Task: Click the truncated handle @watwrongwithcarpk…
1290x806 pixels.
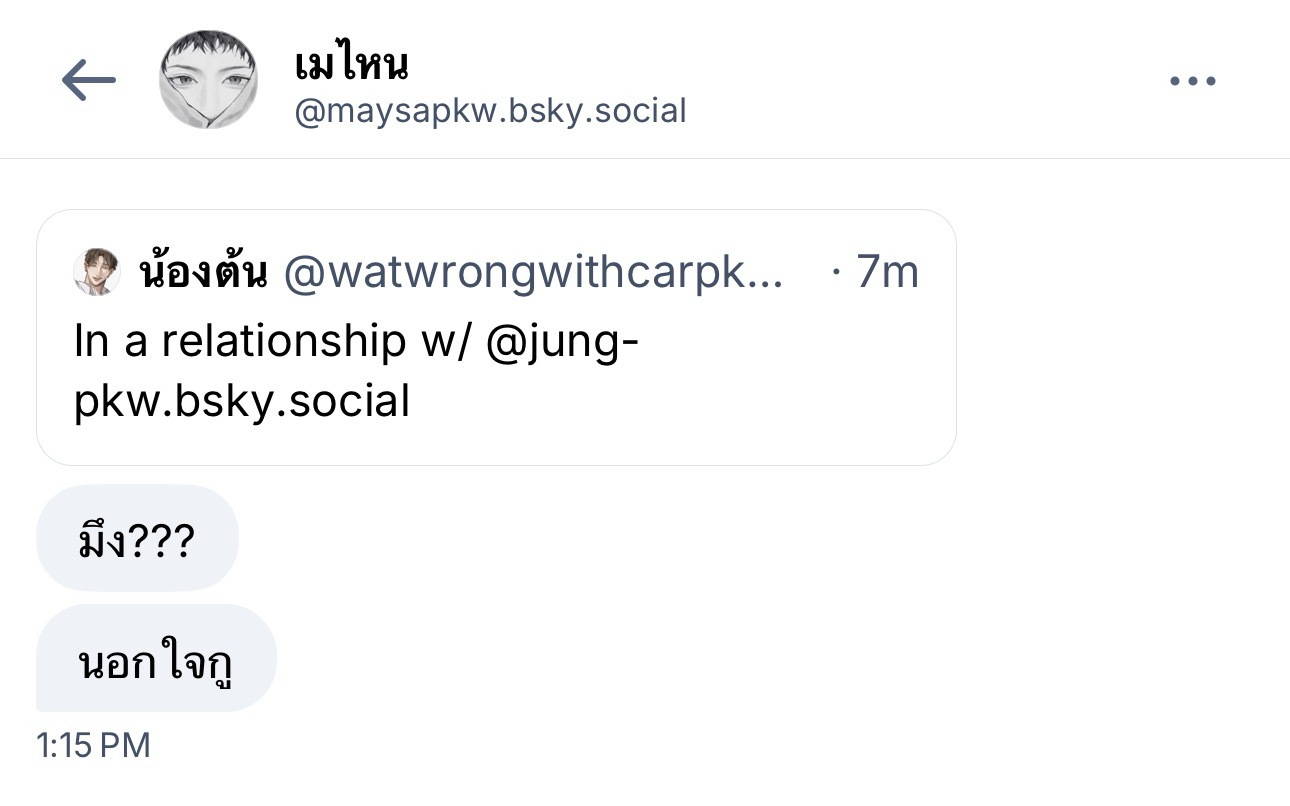Action: 520,272
